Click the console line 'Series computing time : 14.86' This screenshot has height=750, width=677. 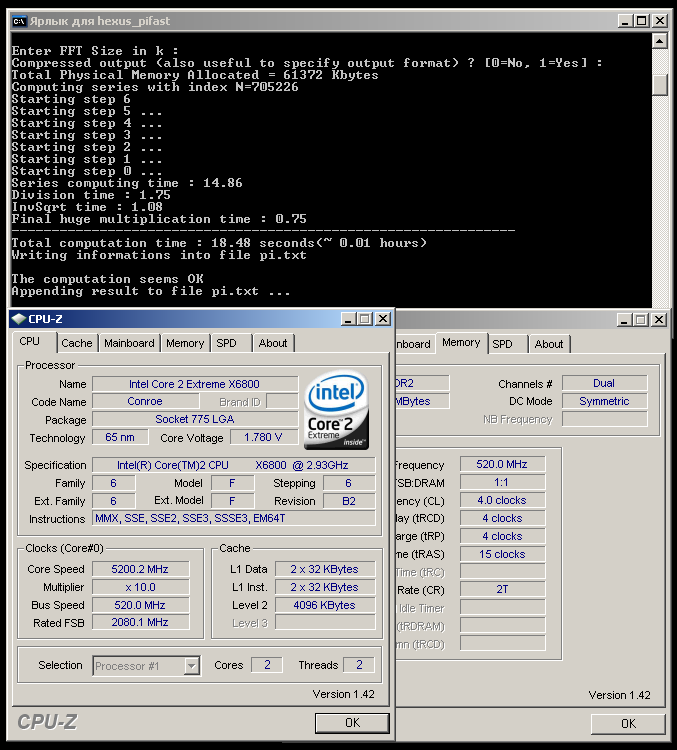[x=127, y=183]
